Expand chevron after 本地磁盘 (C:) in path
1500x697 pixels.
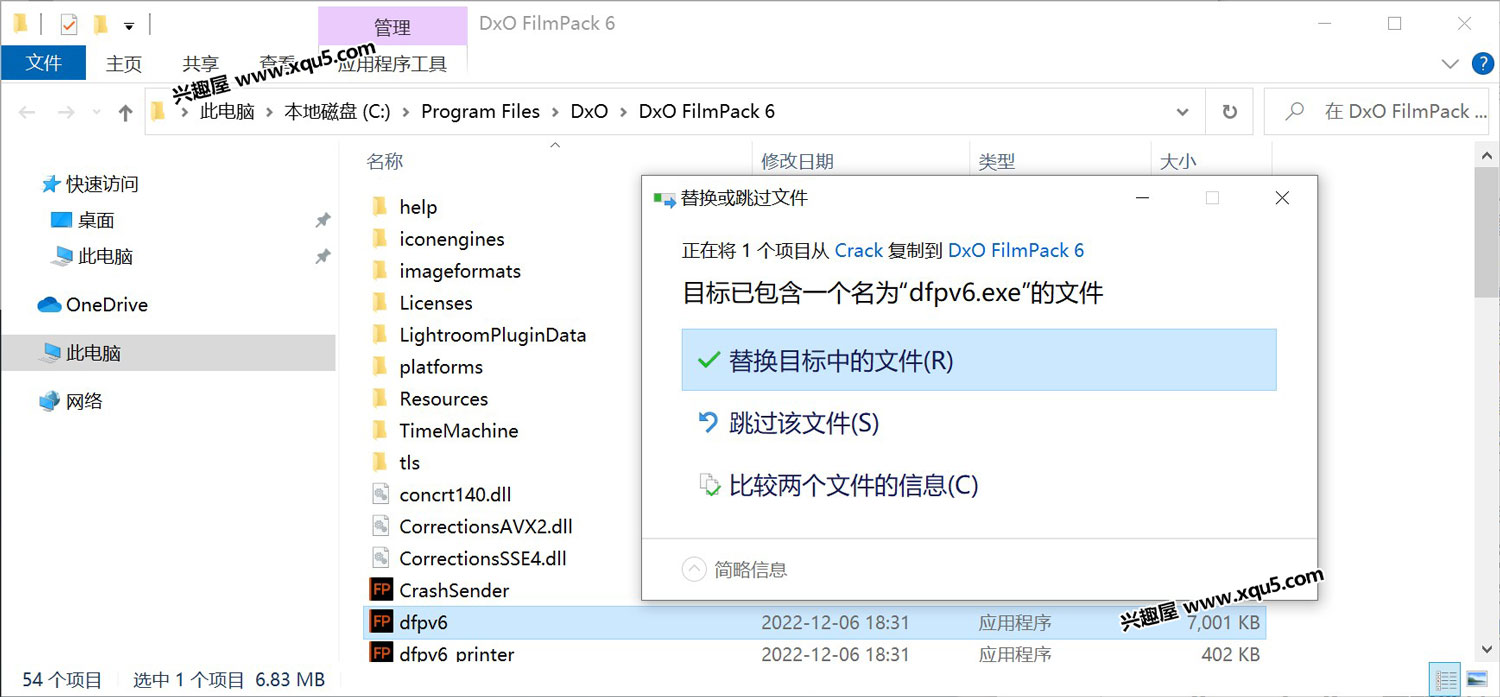pos(406,112)
